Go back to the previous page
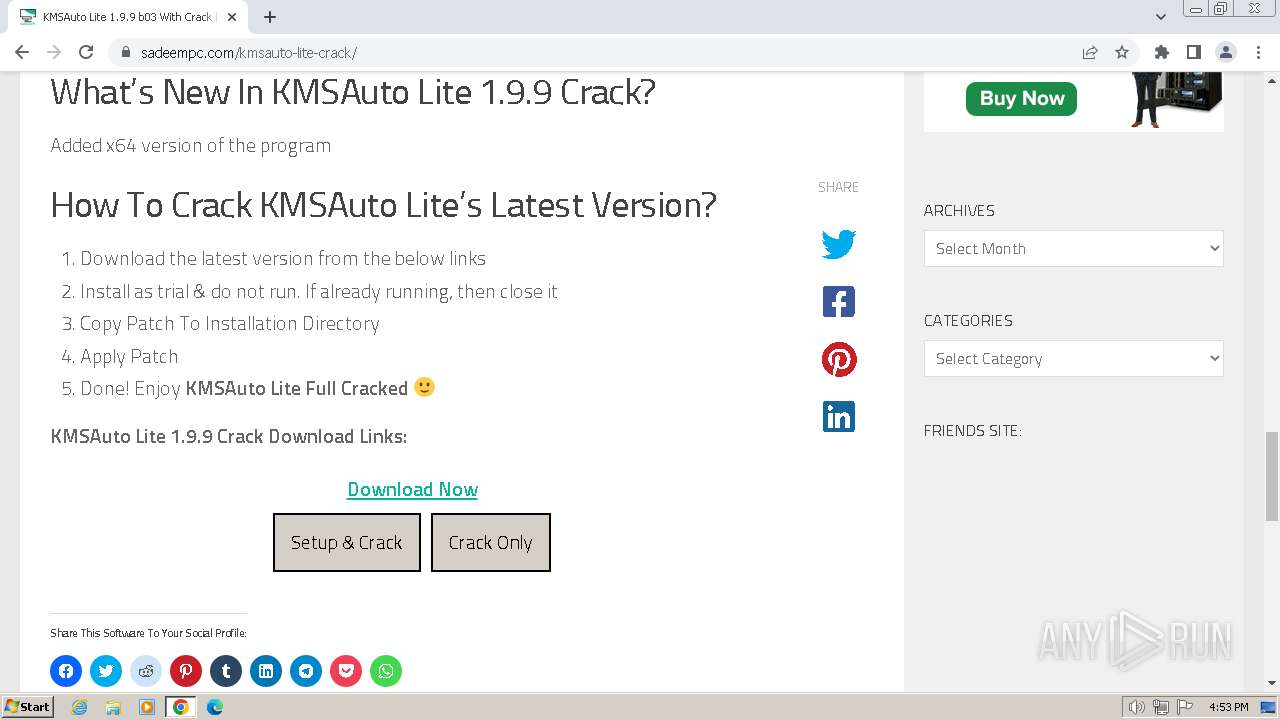The height and width of the screenshot is (720, 1280). point(22,52)
